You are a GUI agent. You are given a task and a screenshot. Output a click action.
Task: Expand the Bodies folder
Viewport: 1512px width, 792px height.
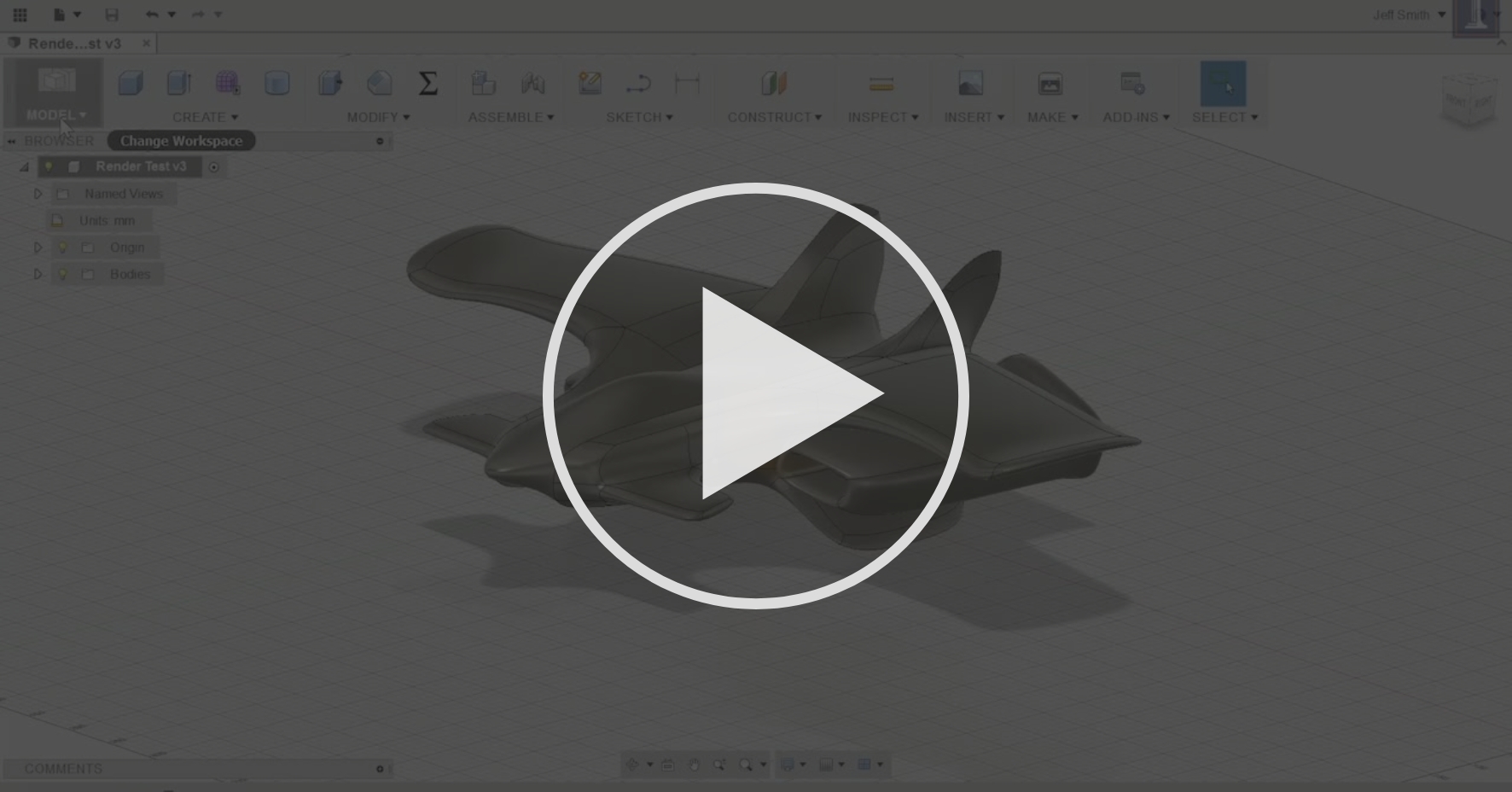tap(38, 274)
